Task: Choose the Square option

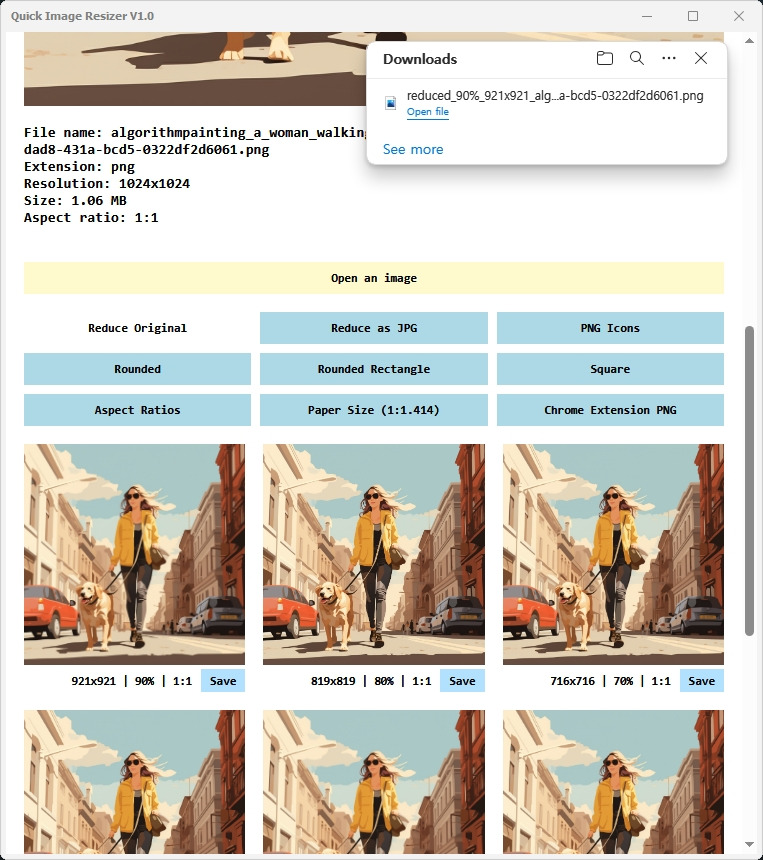Action: coord(610,369)
